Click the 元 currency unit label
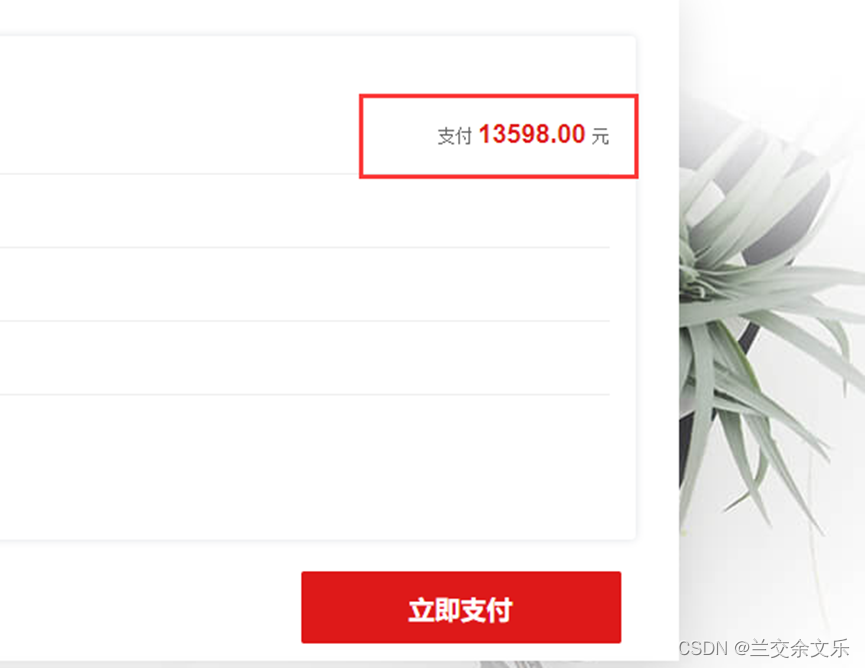This screenshot has height=668, width=865. 600,136
